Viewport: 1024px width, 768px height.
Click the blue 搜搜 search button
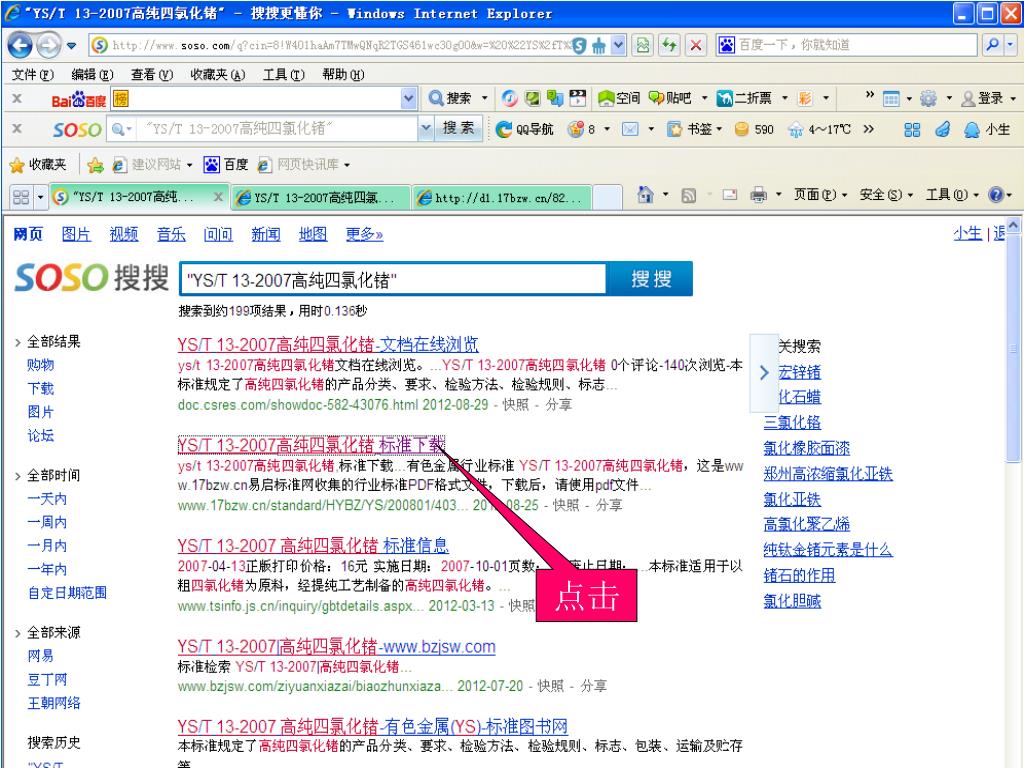click(x=650, y=279)
